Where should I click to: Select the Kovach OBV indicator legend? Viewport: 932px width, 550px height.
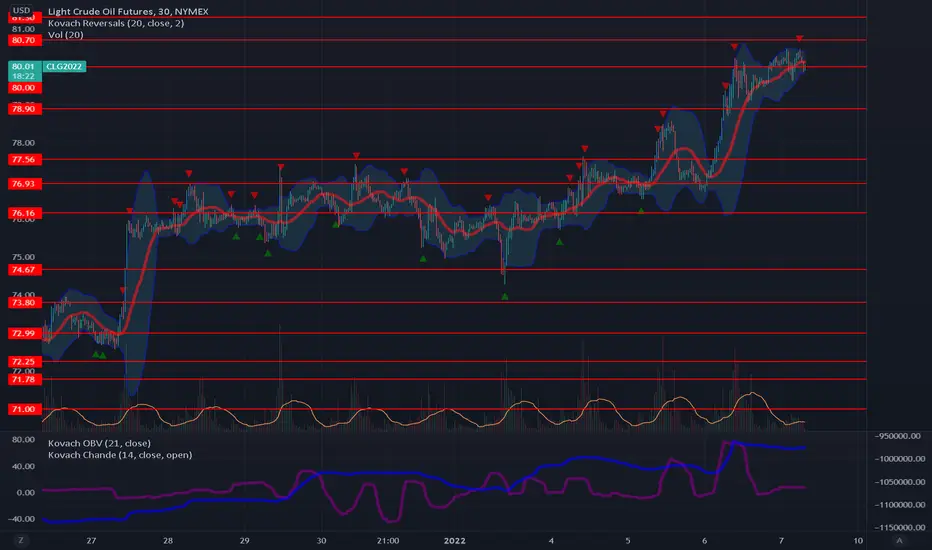click(x=99, y=444)
